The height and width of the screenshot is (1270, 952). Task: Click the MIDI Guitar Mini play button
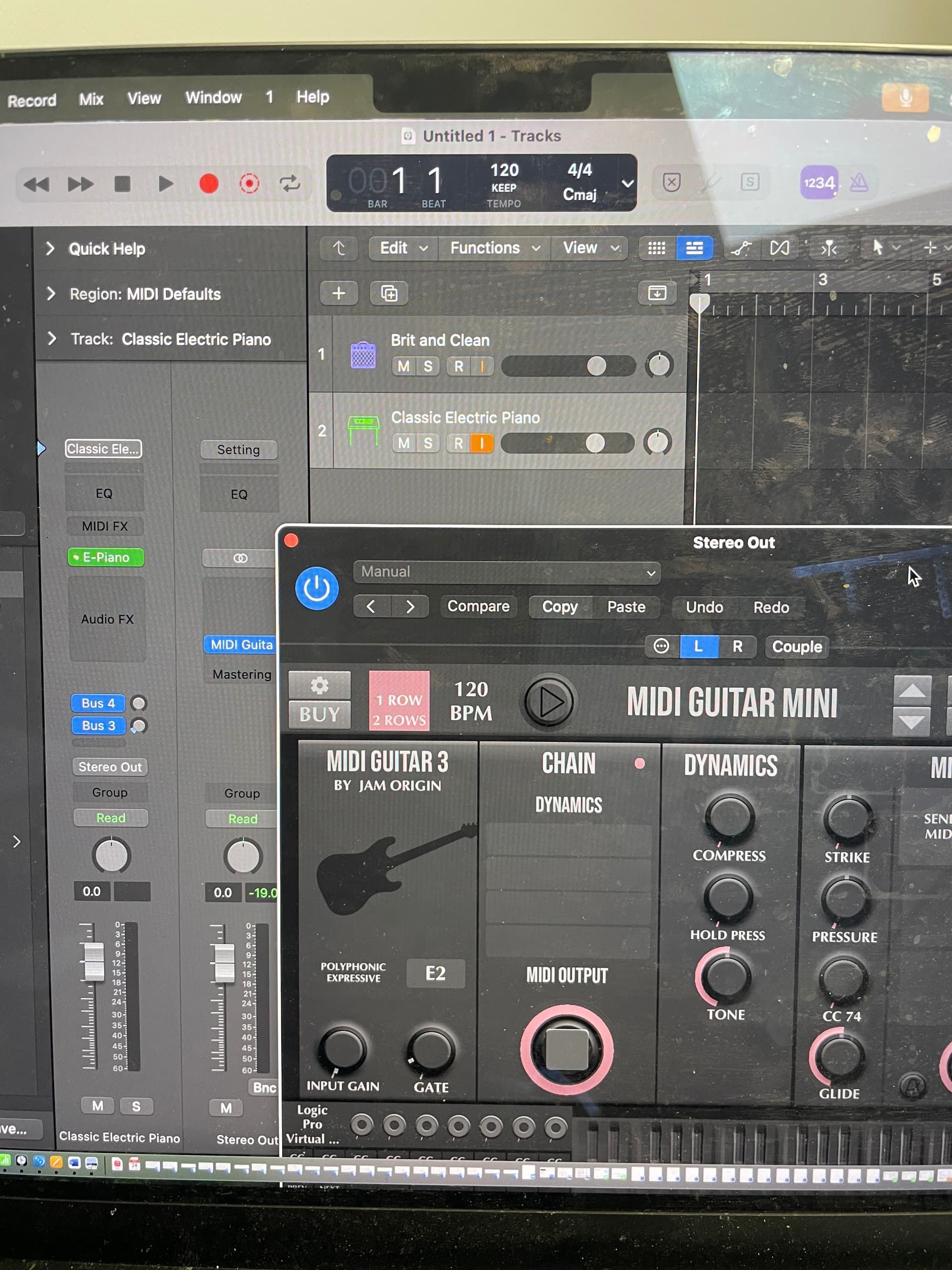click(x=548, y=701)
